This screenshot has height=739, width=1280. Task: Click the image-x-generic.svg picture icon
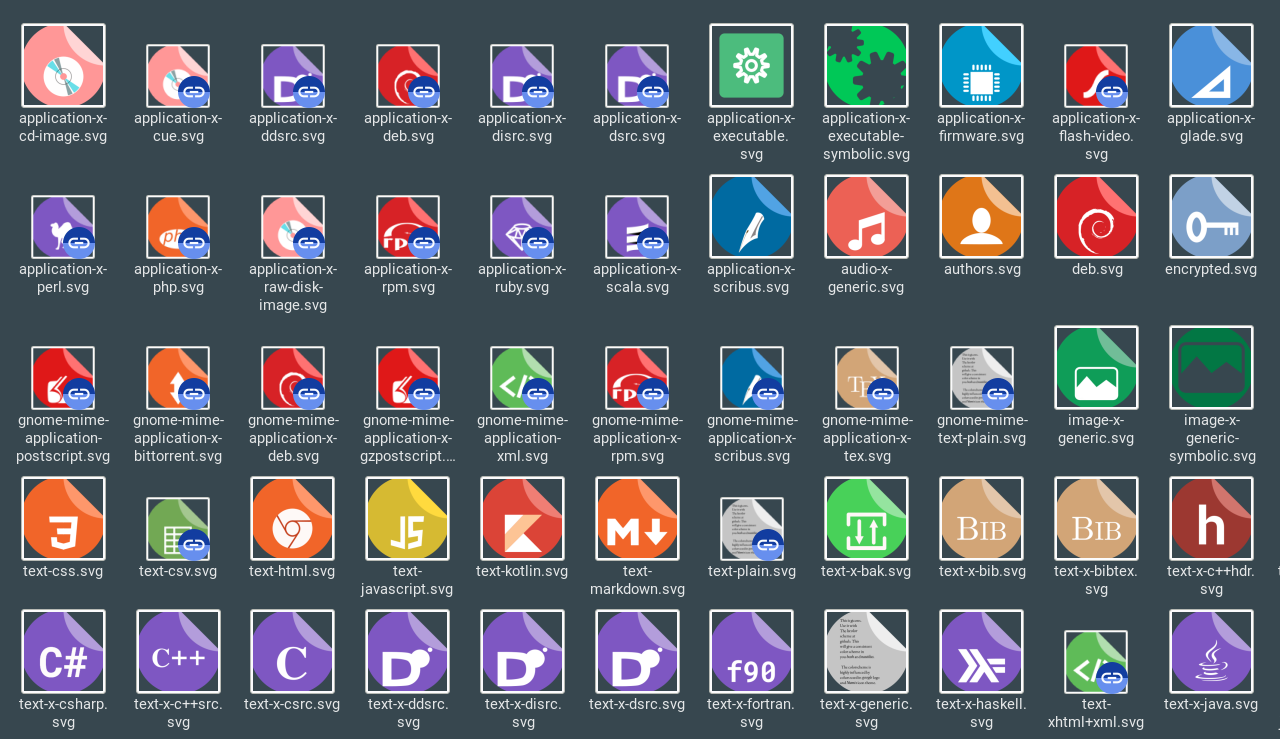(x=1096, y=367)
